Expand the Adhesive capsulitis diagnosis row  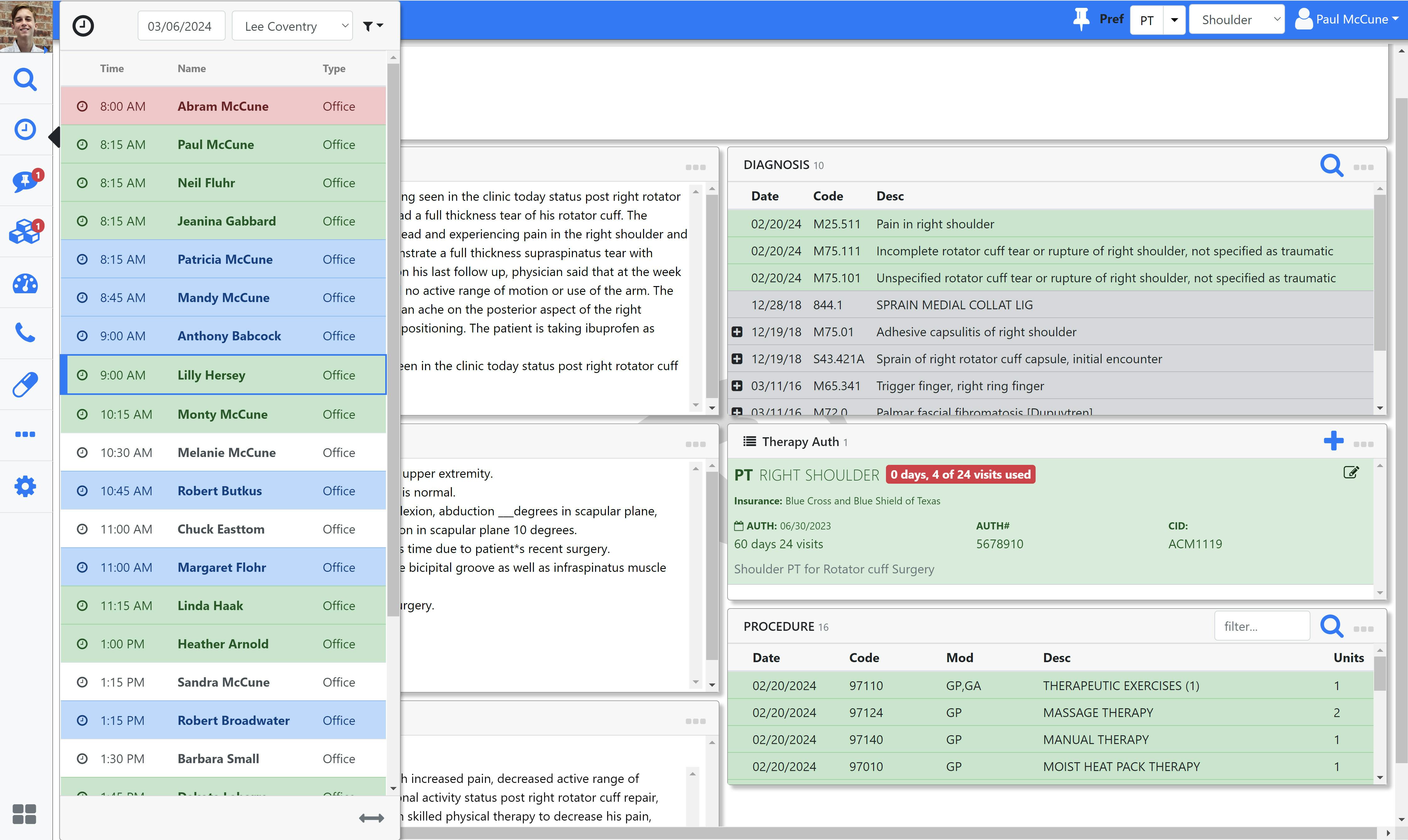[x=737, y=332]
